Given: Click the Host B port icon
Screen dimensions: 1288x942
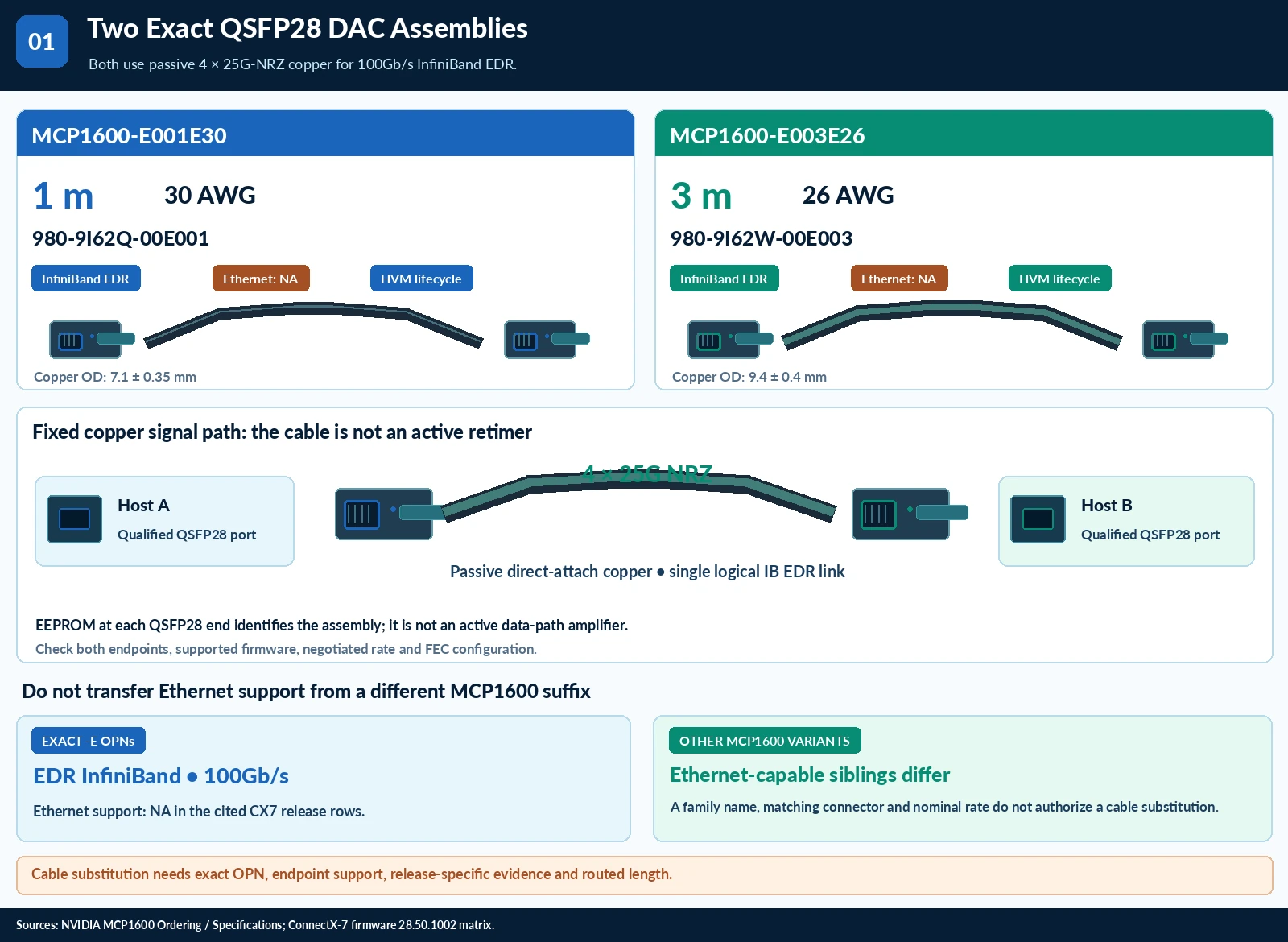Looking at the screenshot, I should [1038, 519].
